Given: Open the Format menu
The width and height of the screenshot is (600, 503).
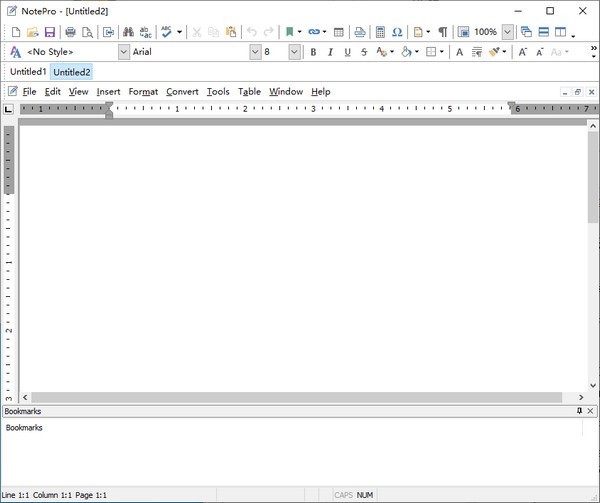Looking at the screenshot, I should tap(143, 92).
